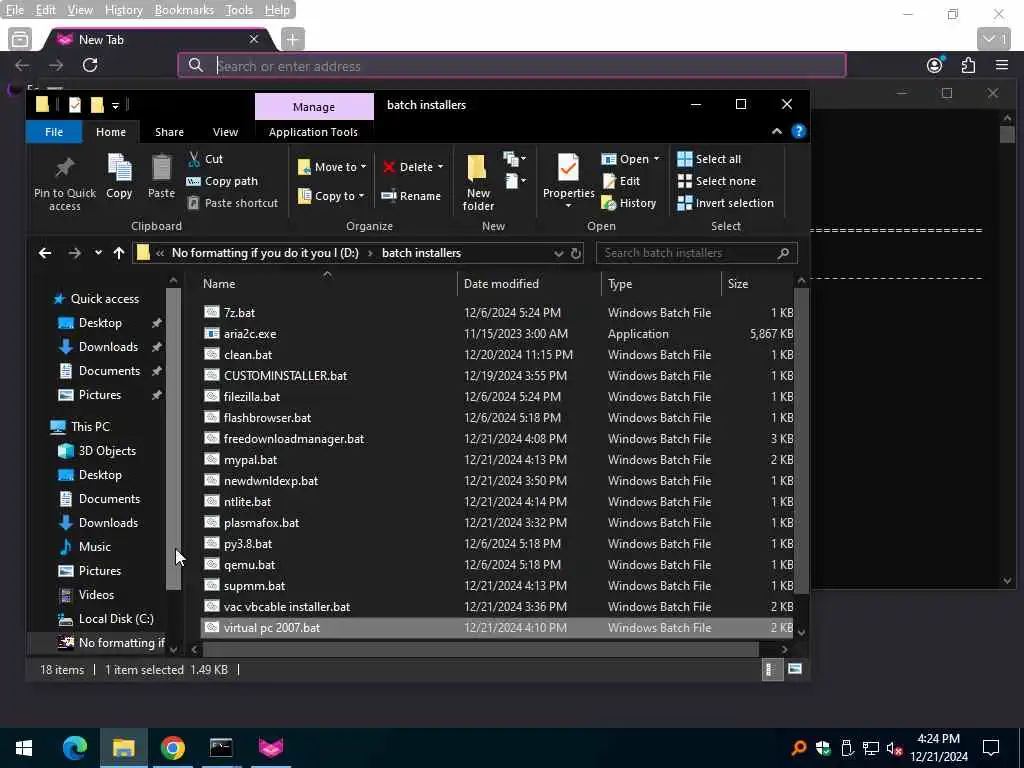The height and width of the screenshot is (768, 1024).
Task: Open Windows Start menu
Action: click(x=24, y=748)
